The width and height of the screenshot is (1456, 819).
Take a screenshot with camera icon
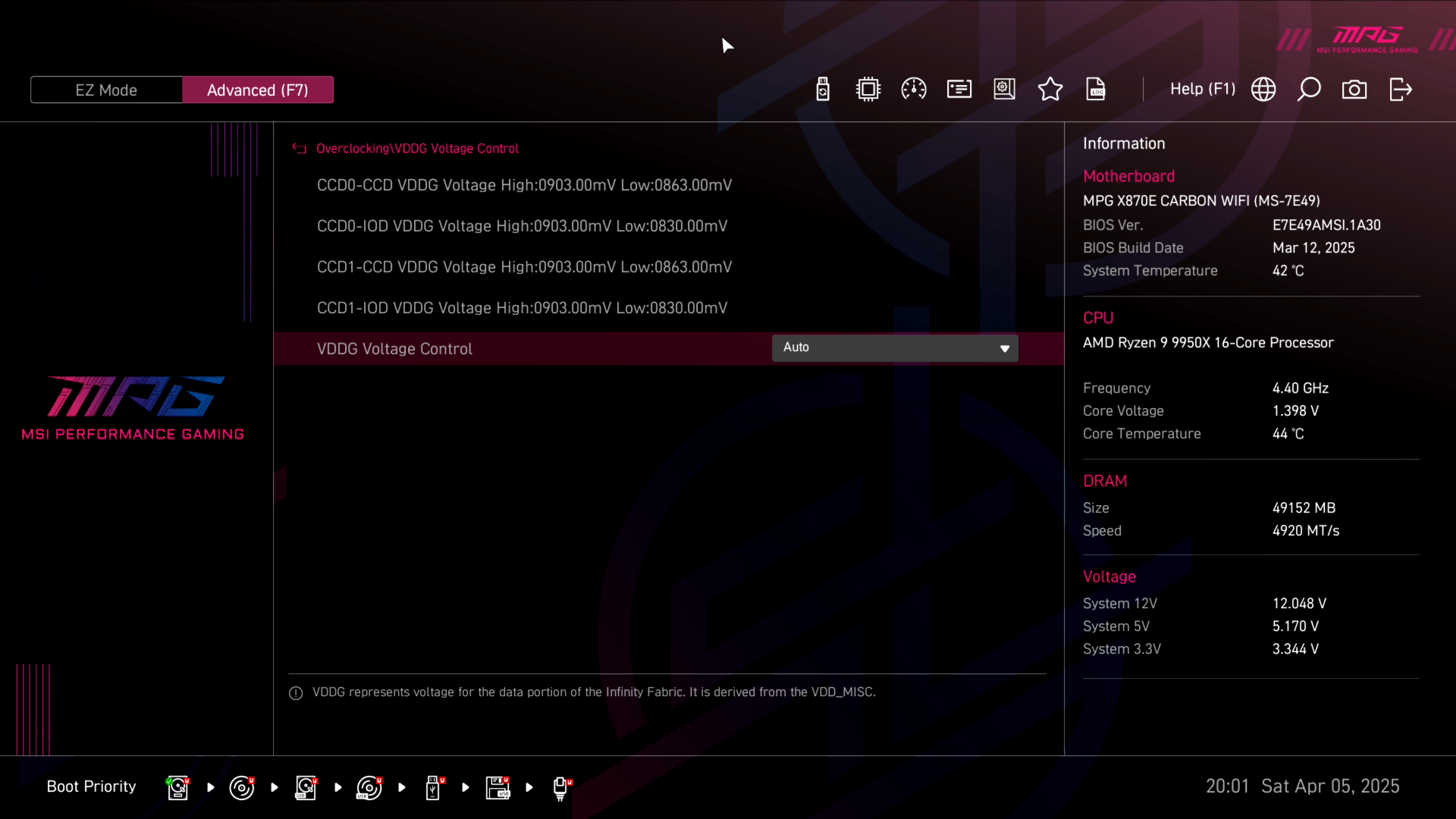click(x=1354, y=89)
